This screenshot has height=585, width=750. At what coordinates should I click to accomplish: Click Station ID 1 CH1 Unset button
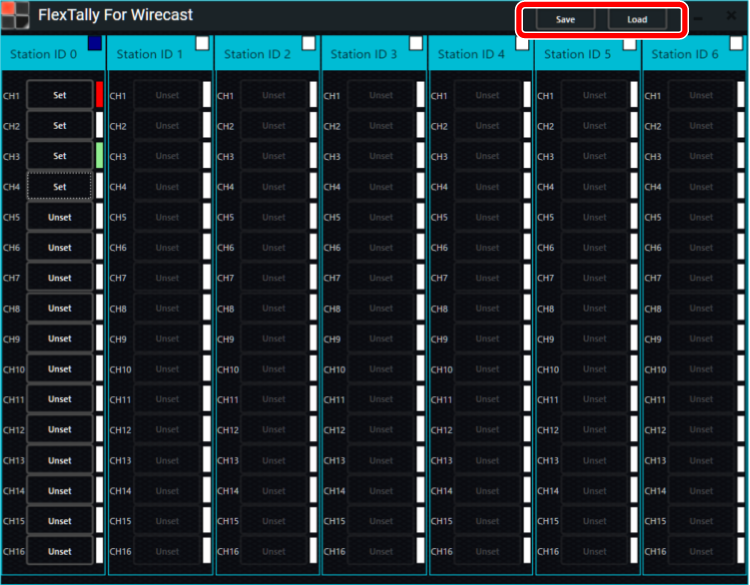click(167, 96)
